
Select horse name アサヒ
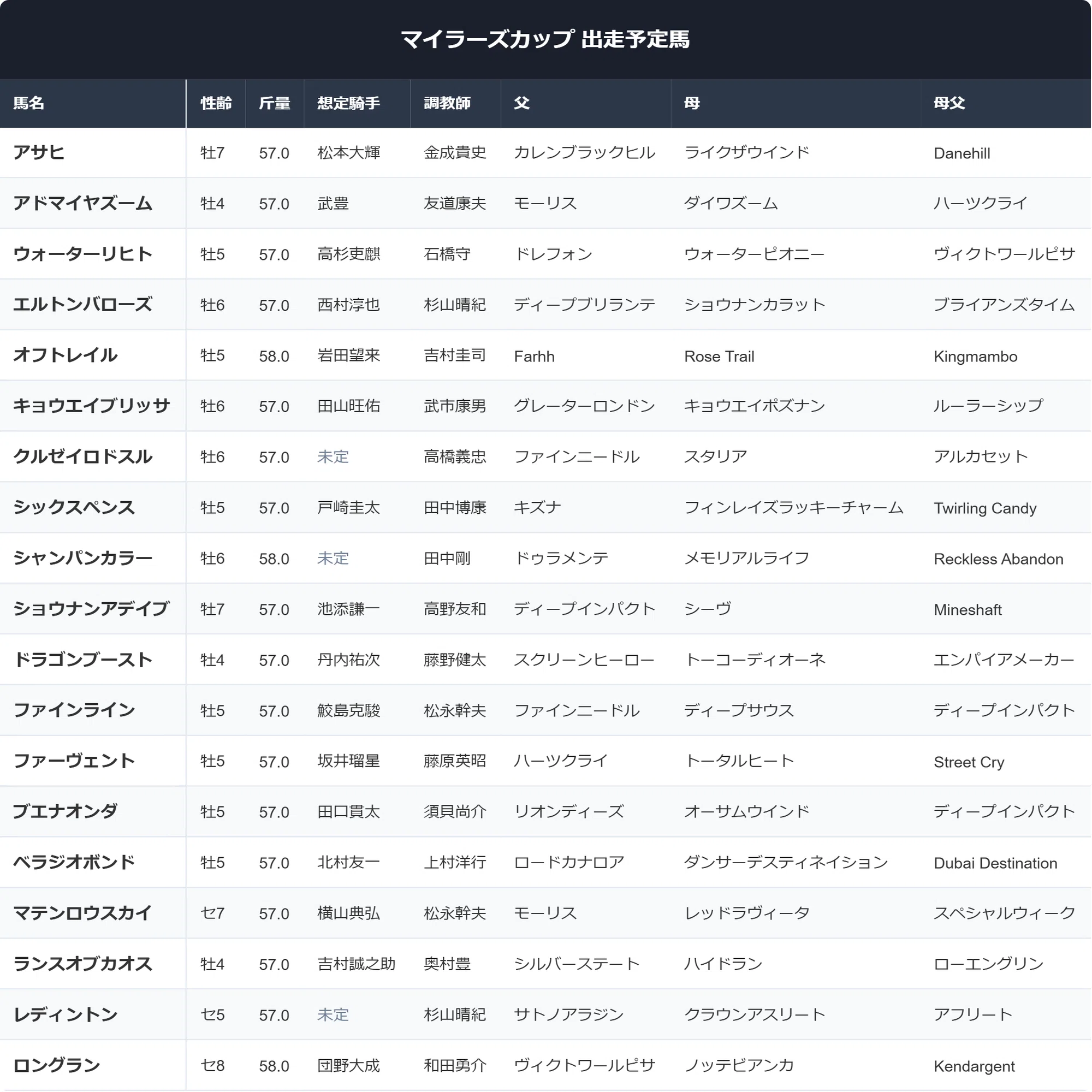coord(38,153)
